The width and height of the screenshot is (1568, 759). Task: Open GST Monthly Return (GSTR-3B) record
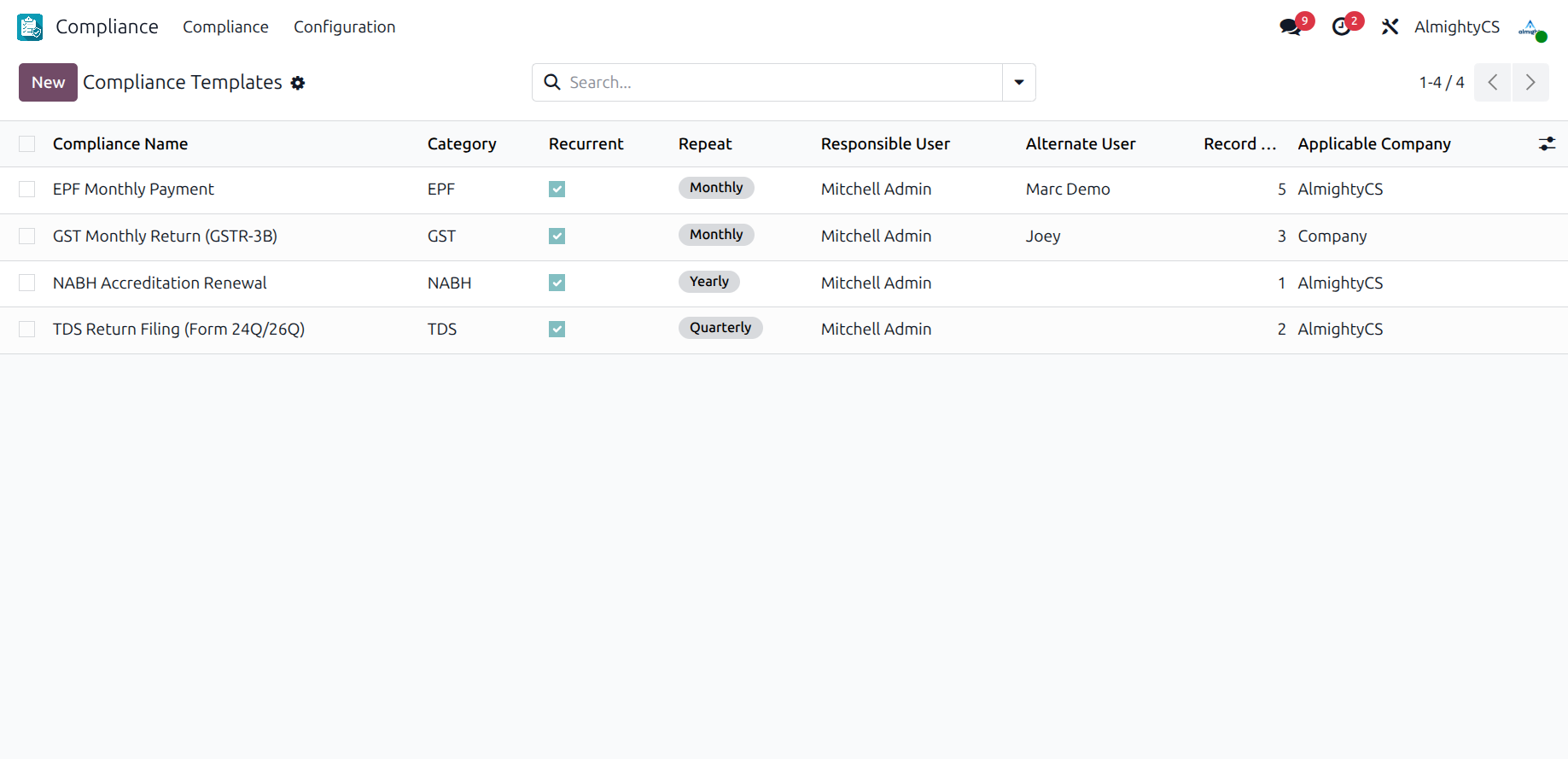(x=165, y=236)
